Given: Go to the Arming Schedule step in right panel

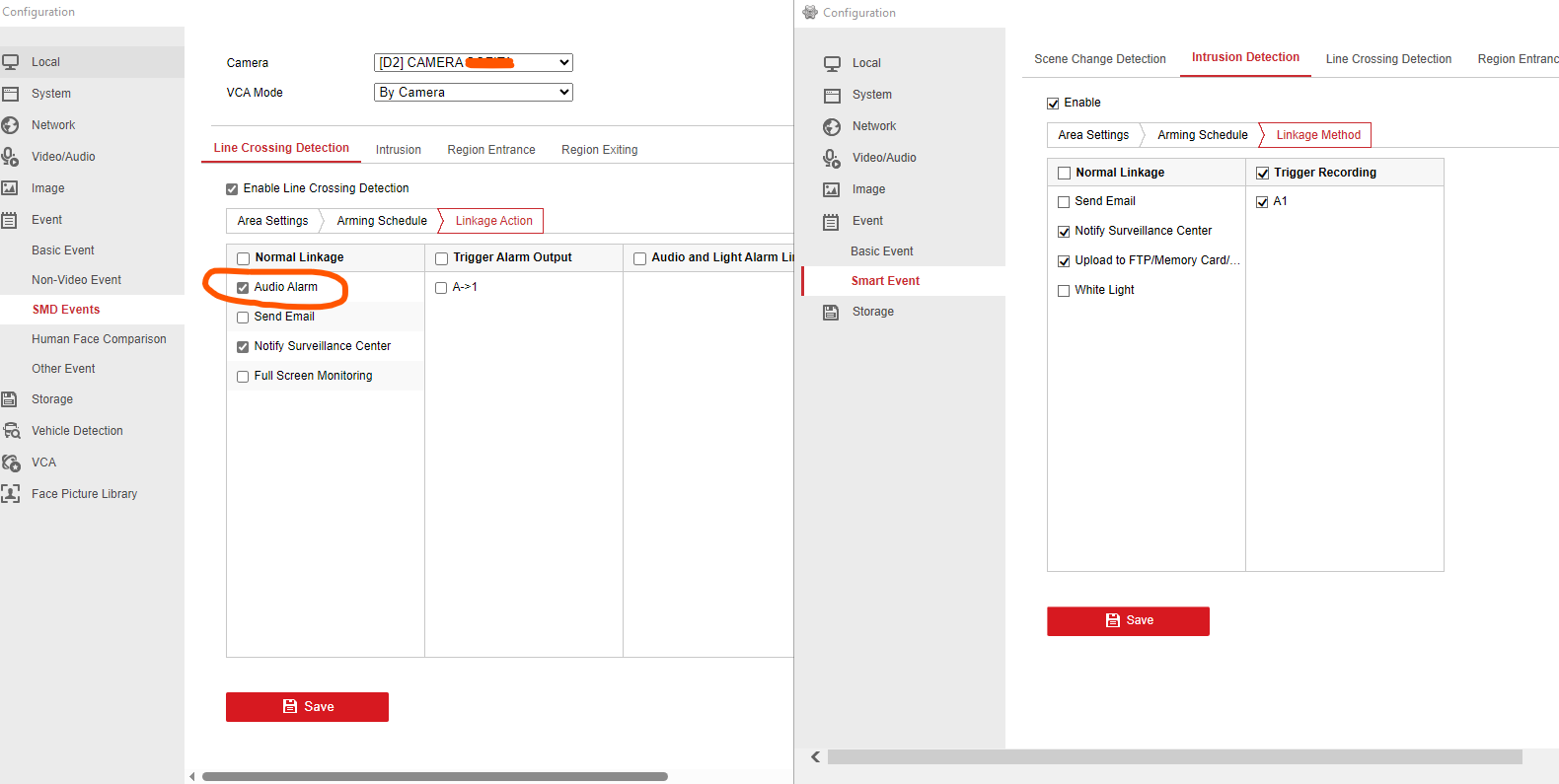Looking at the screenshot, I should [x=1202, y=135].
